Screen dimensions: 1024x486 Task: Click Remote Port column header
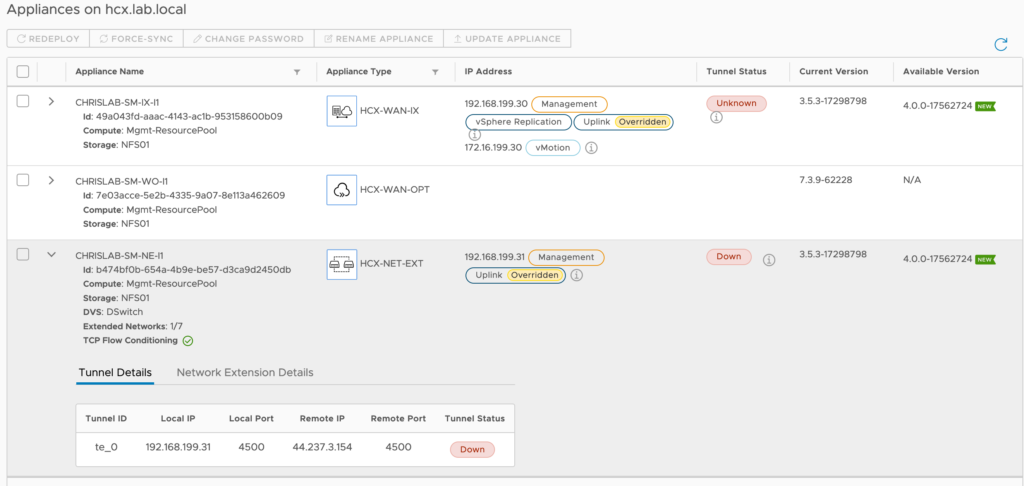pyautogui.click(x=398, y=419)
